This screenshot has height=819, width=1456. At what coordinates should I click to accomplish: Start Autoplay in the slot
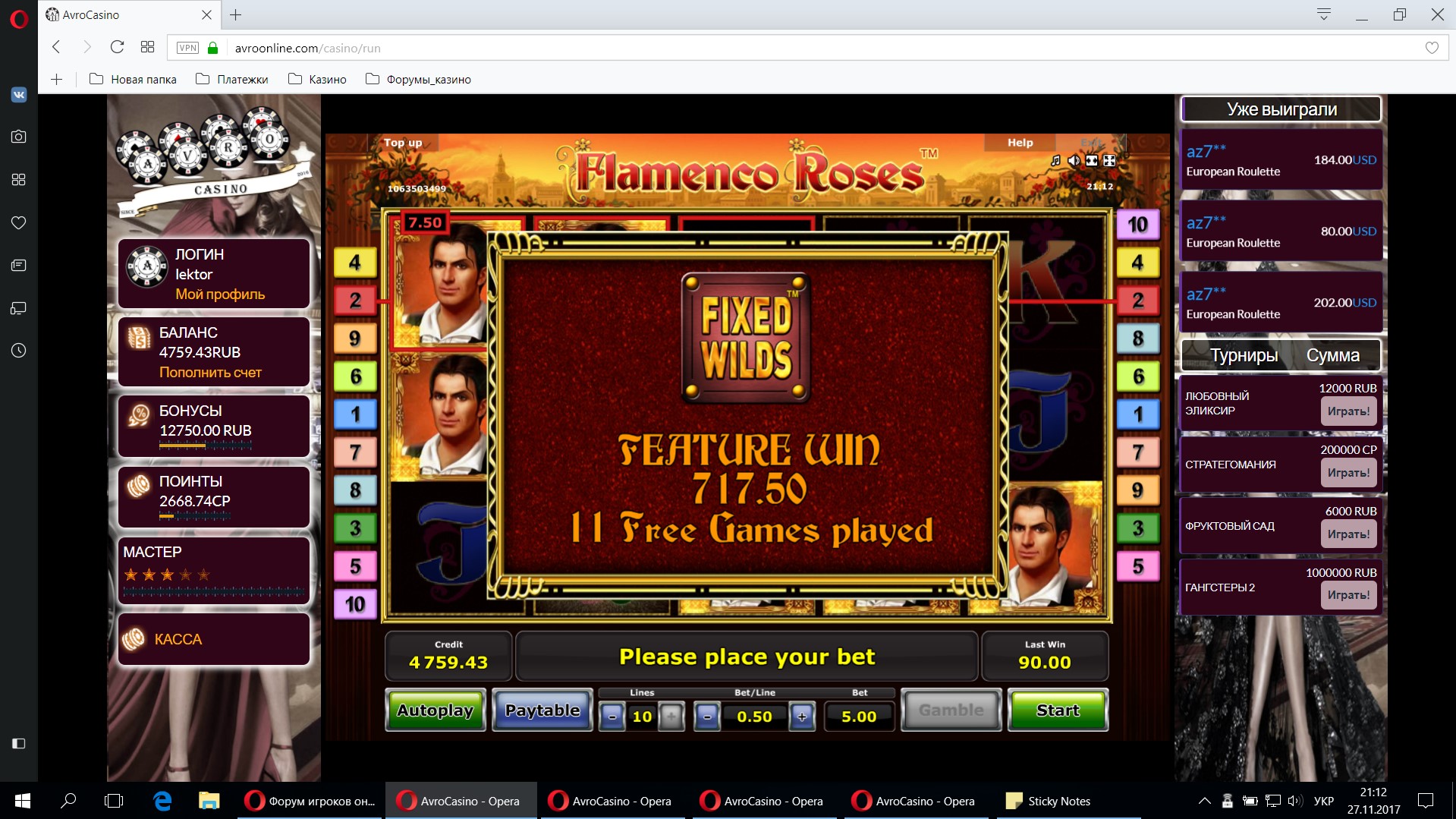[x=436, y=710]
